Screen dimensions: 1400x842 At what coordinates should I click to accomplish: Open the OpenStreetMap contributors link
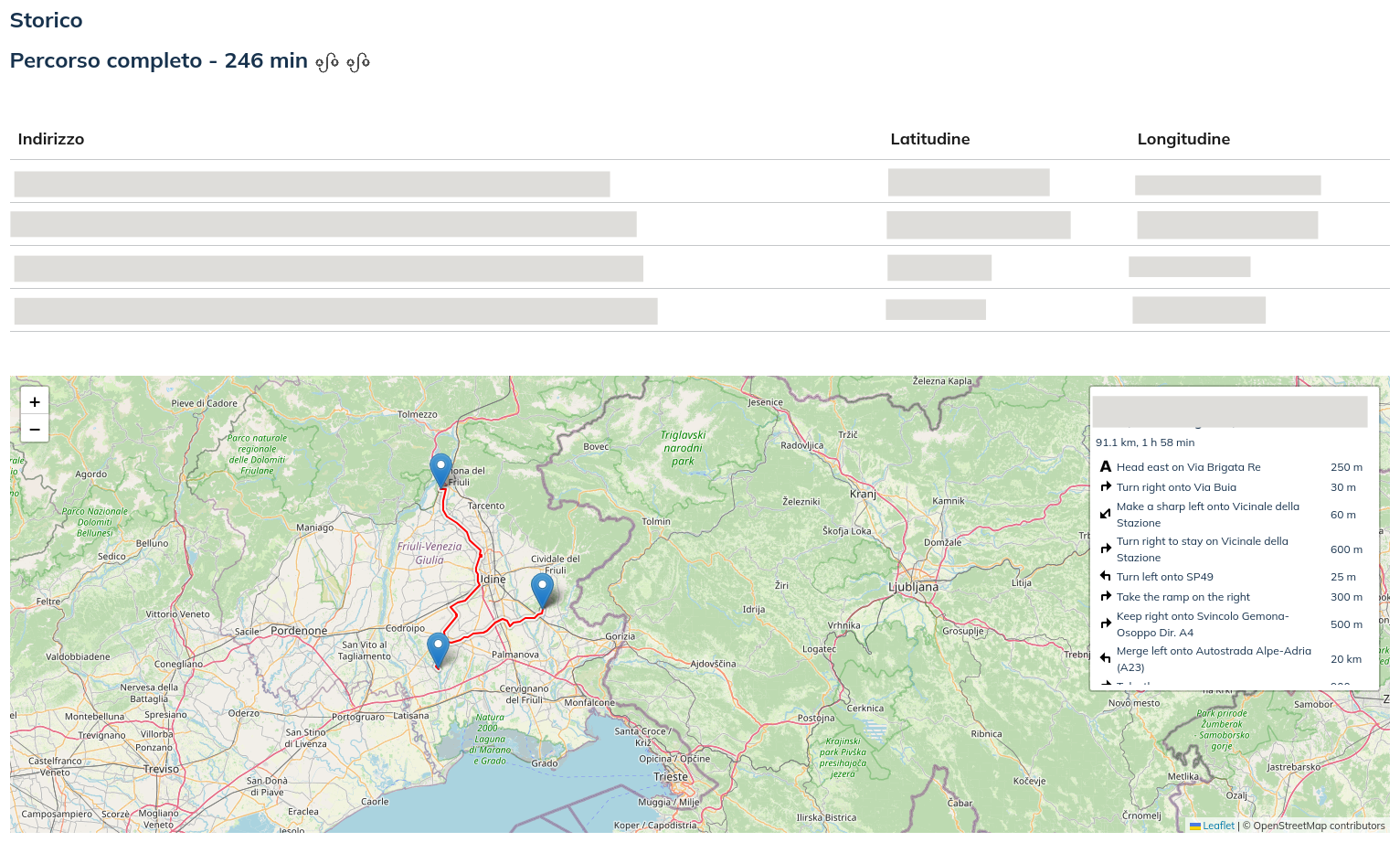pyautogui.click(x=1314, y=826)
